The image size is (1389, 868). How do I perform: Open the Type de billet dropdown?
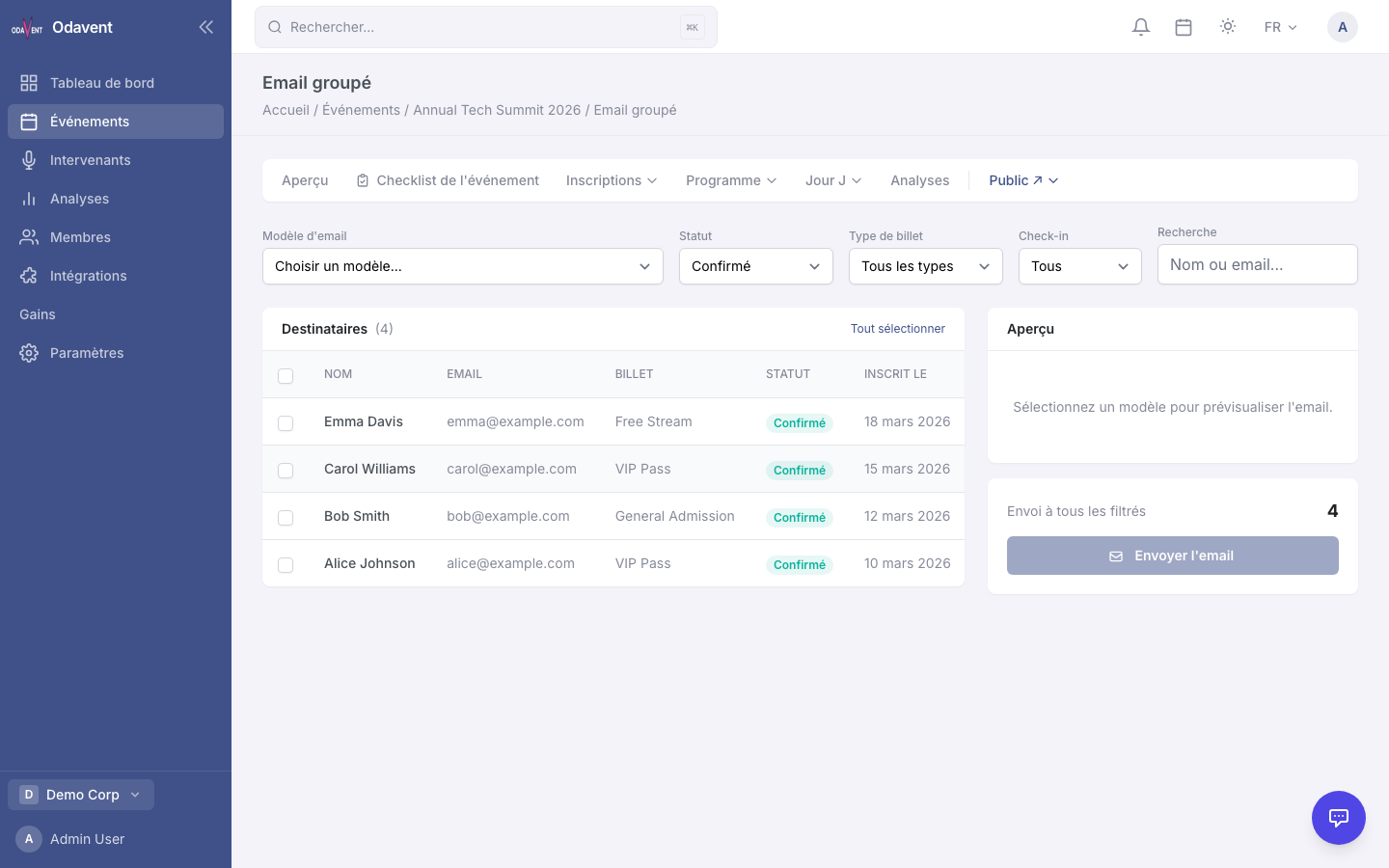[x=926, y=266]
